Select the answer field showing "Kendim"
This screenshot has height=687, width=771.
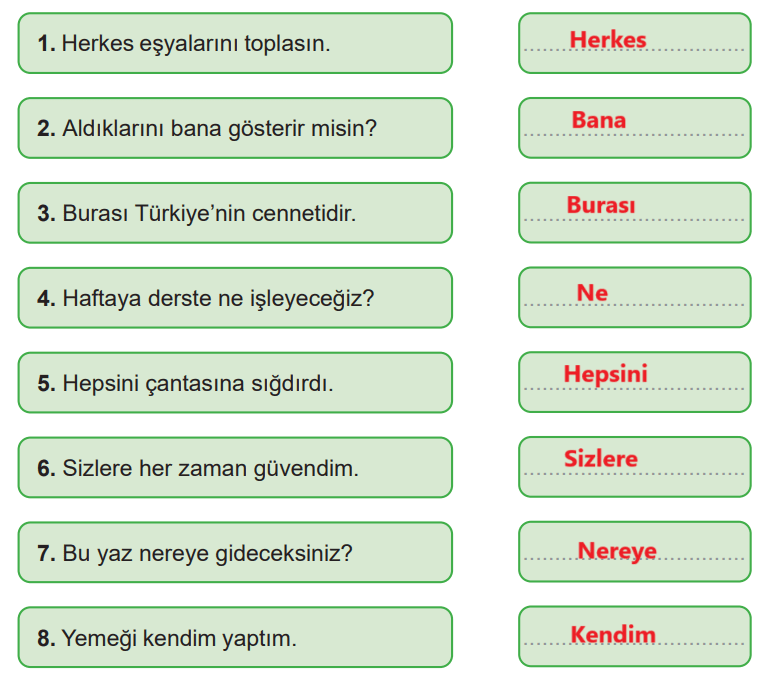(634, 637)
